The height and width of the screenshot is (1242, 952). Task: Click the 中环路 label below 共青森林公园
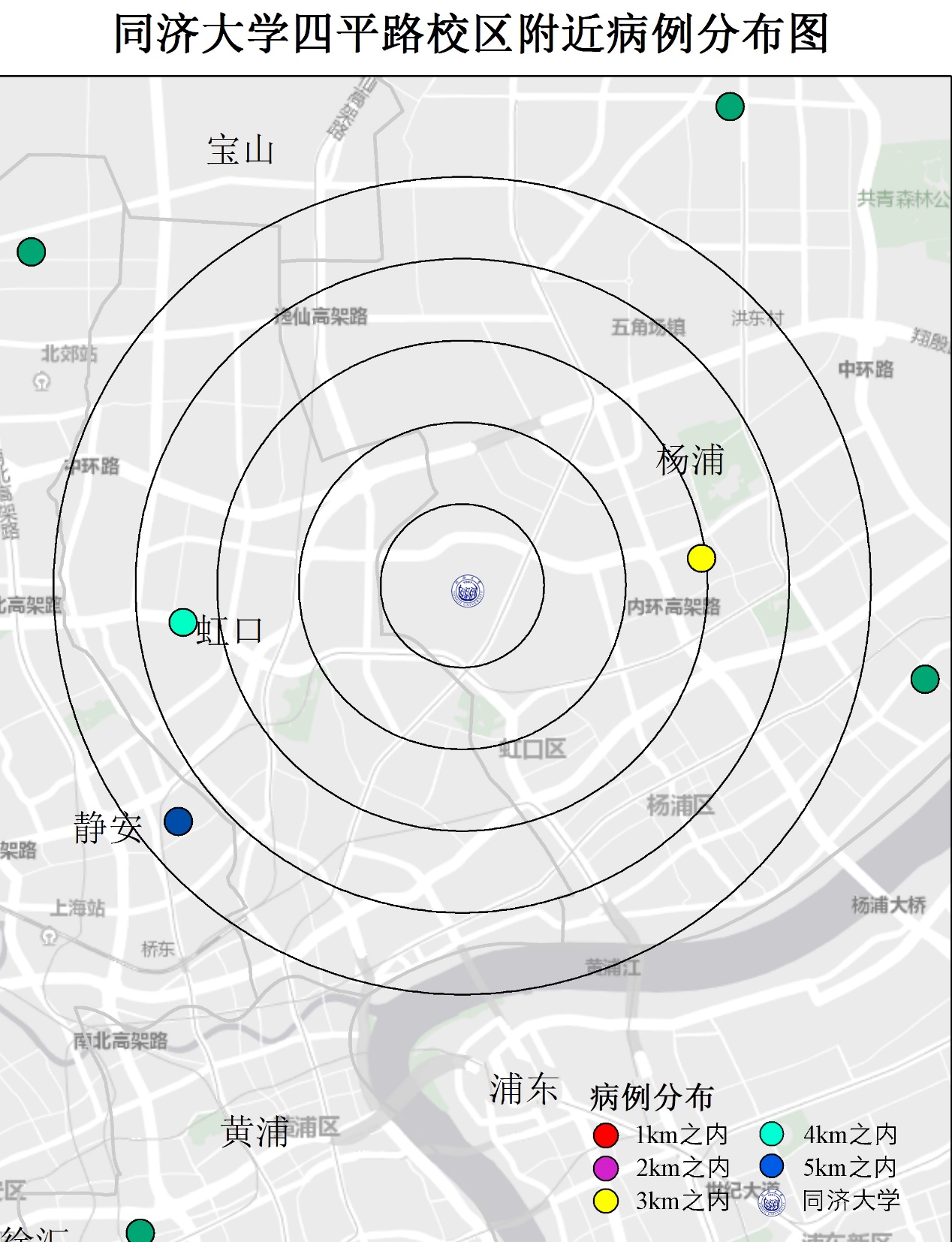tap(866, 369)
